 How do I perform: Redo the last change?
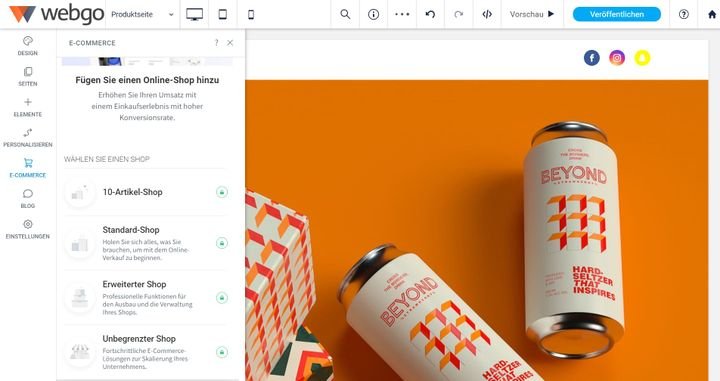(458, 14)
